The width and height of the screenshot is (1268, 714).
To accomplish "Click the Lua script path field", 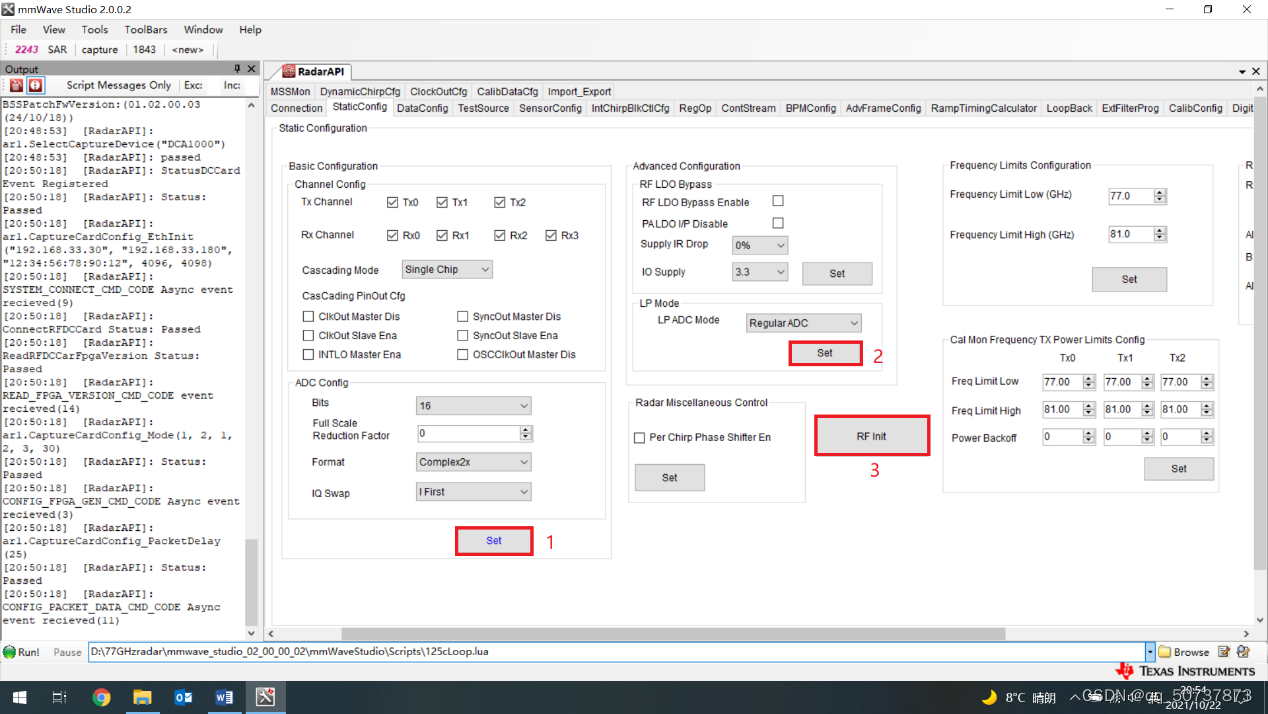I will (616, 652).
